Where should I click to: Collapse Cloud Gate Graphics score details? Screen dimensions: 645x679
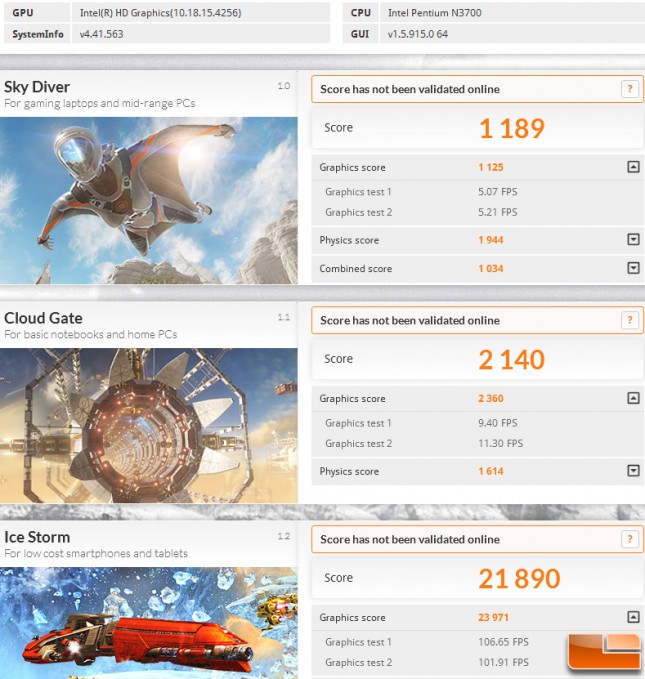point(633,398)
